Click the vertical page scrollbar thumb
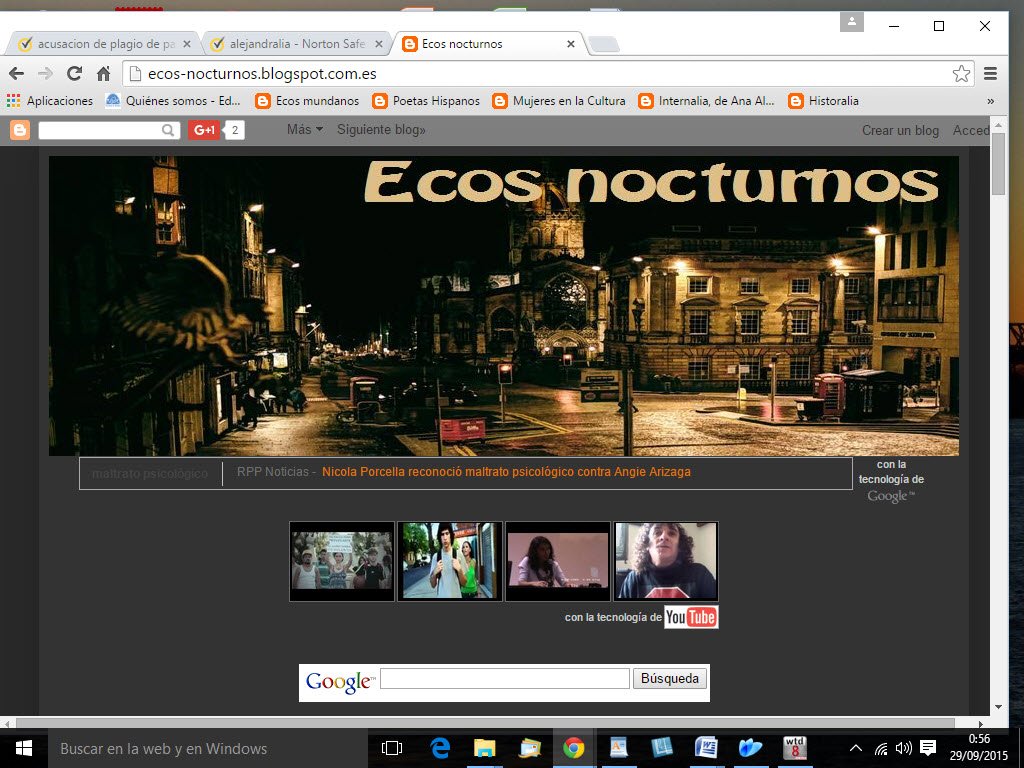 point(997,165)
